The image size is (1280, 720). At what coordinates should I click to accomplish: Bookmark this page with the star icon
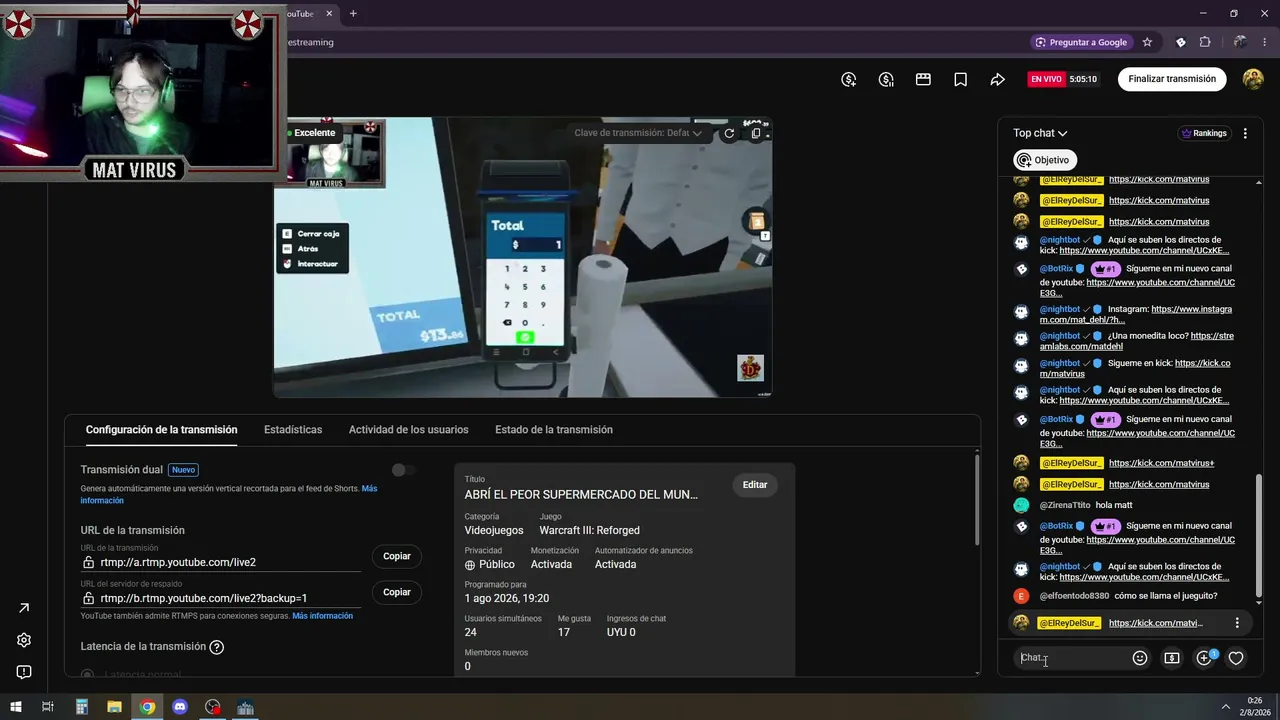pos(1147,42)
